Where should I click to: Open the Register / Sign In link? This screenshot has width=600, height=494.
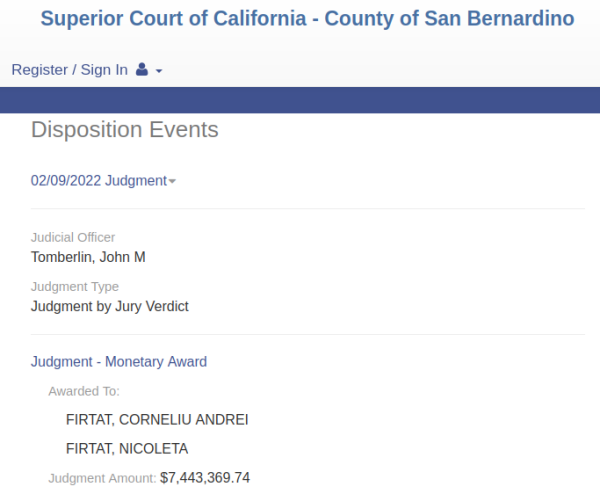tap(69, 70)
